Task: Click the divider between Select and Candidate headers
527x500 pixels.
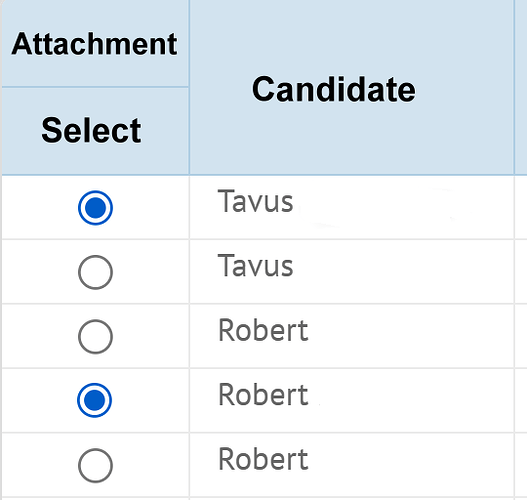Action: click(189, 87)
